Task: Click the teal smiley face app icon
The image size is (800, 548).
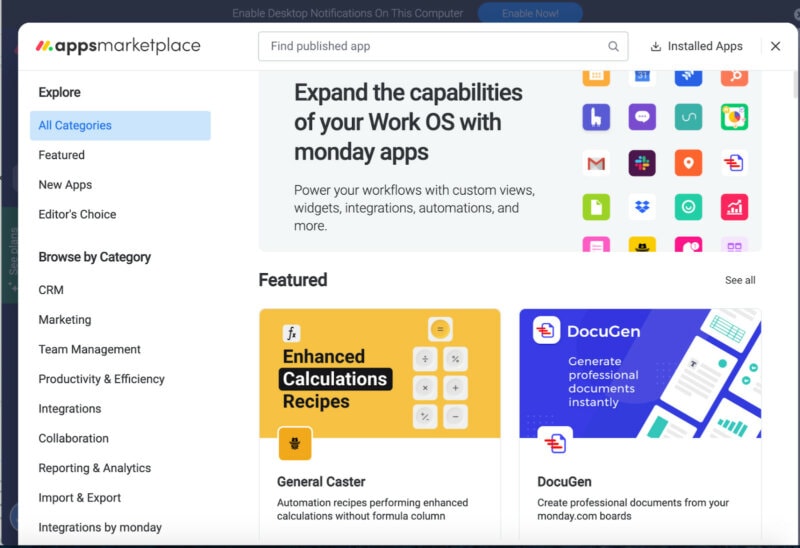Action: 688,207
